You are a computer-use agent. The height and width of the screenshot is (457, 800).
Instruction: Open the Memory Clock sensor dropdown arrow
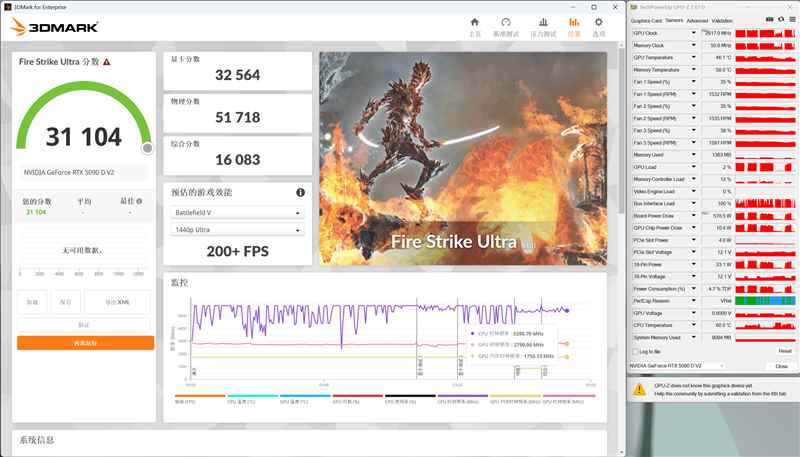point(693,45)
